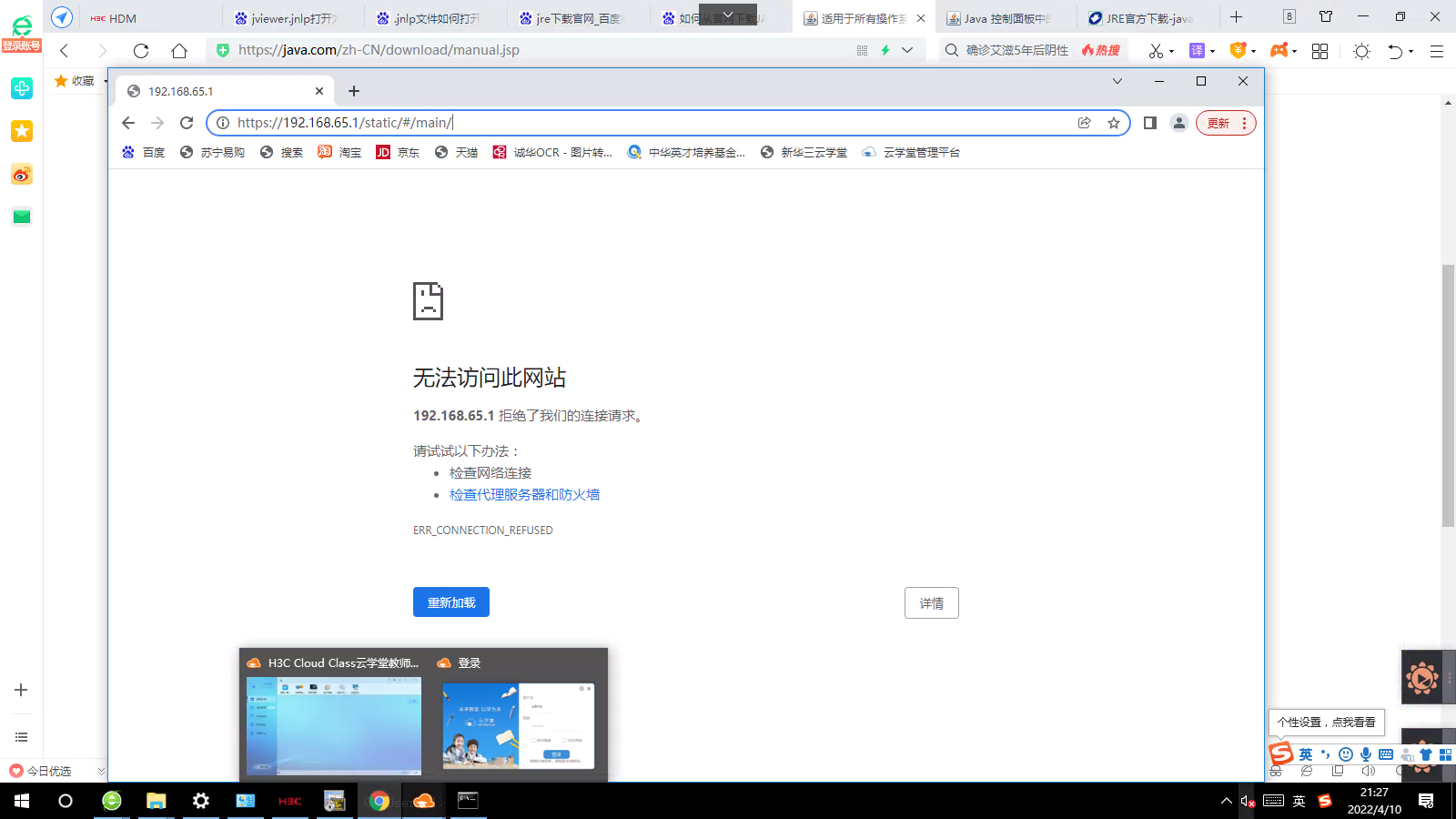
Task: Bookmark this page with the star icon
Action: (1114, 123)
